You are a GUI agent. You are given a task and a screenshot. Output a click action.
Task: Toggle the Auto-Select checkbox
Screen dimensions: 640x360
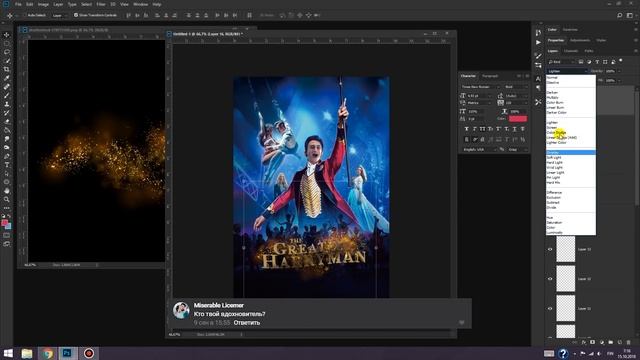24,15
